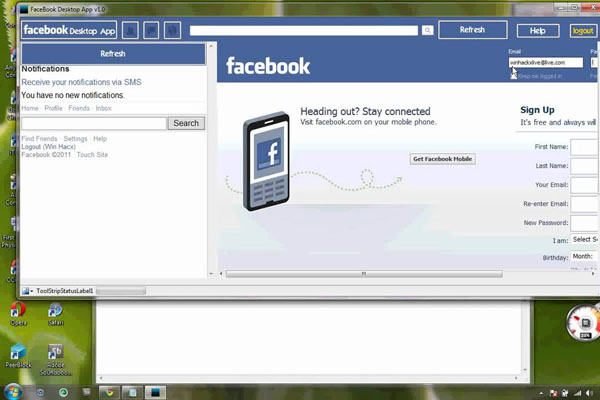This screenshot has height=400, width=600.
Task: Click Get Facebook Mobile button
Action: click(x=443, y=159)
